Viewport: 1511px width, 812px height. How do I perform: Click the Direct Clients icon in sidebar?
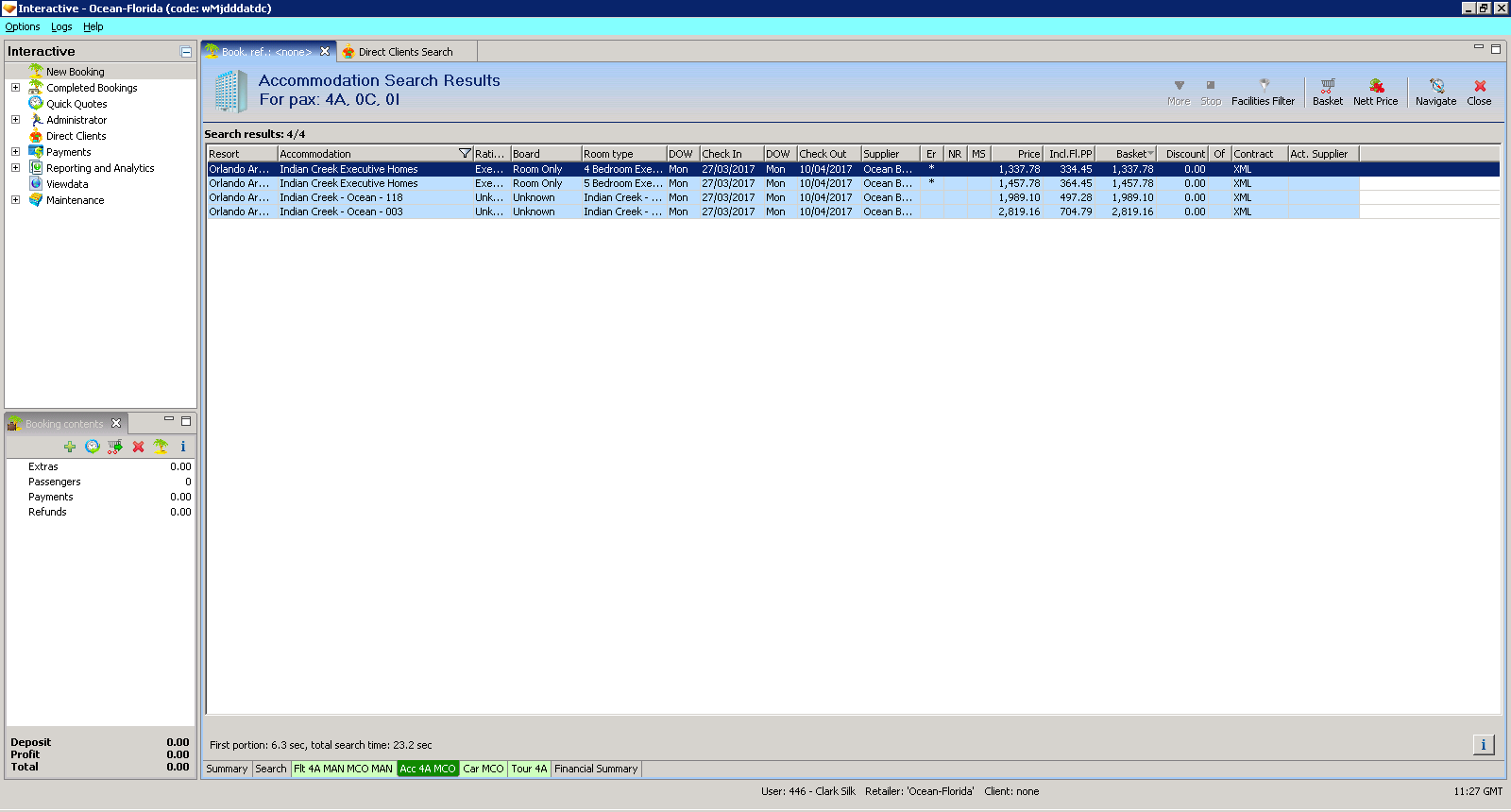coord(36,136)
